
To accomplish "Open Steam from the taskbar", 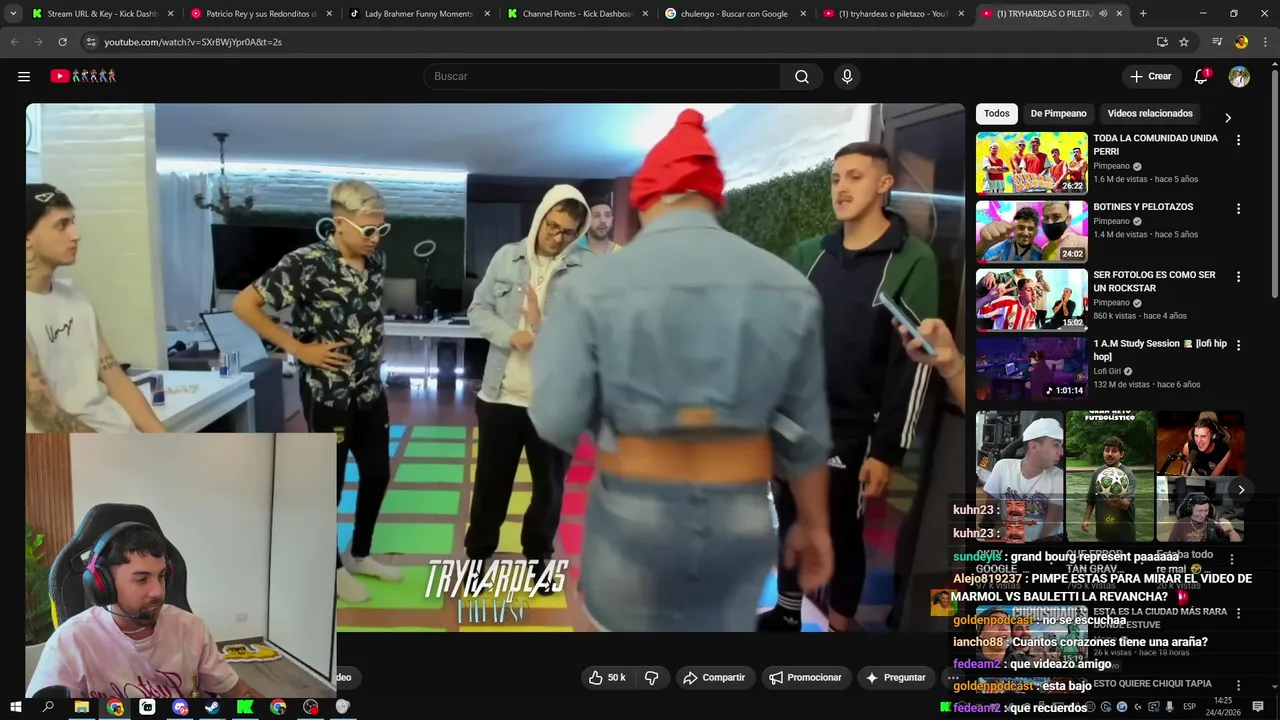I will coord(212,707).
